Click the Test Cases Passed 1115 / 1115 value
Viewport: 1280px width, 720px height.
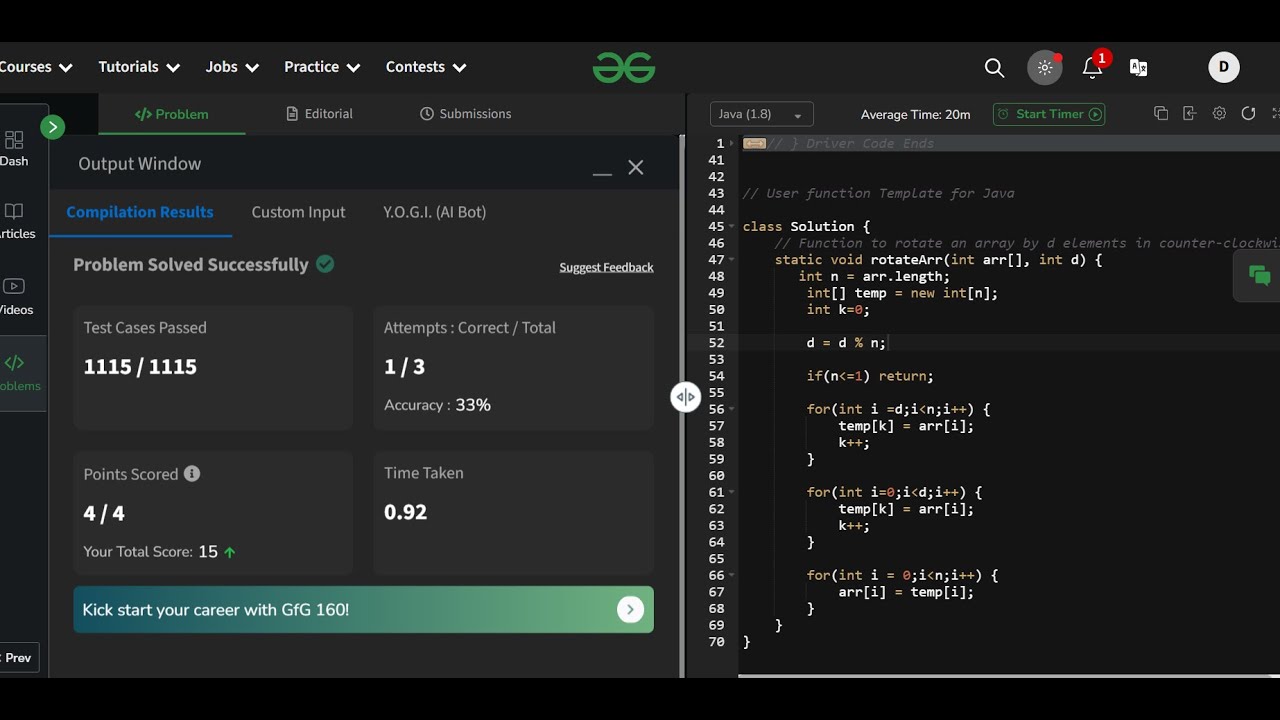(140, 366)
